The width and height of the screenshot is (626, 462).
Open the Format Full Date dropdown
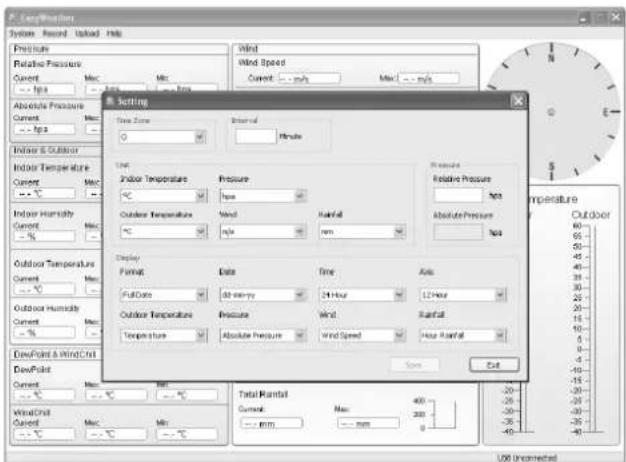tap(163, 295)
